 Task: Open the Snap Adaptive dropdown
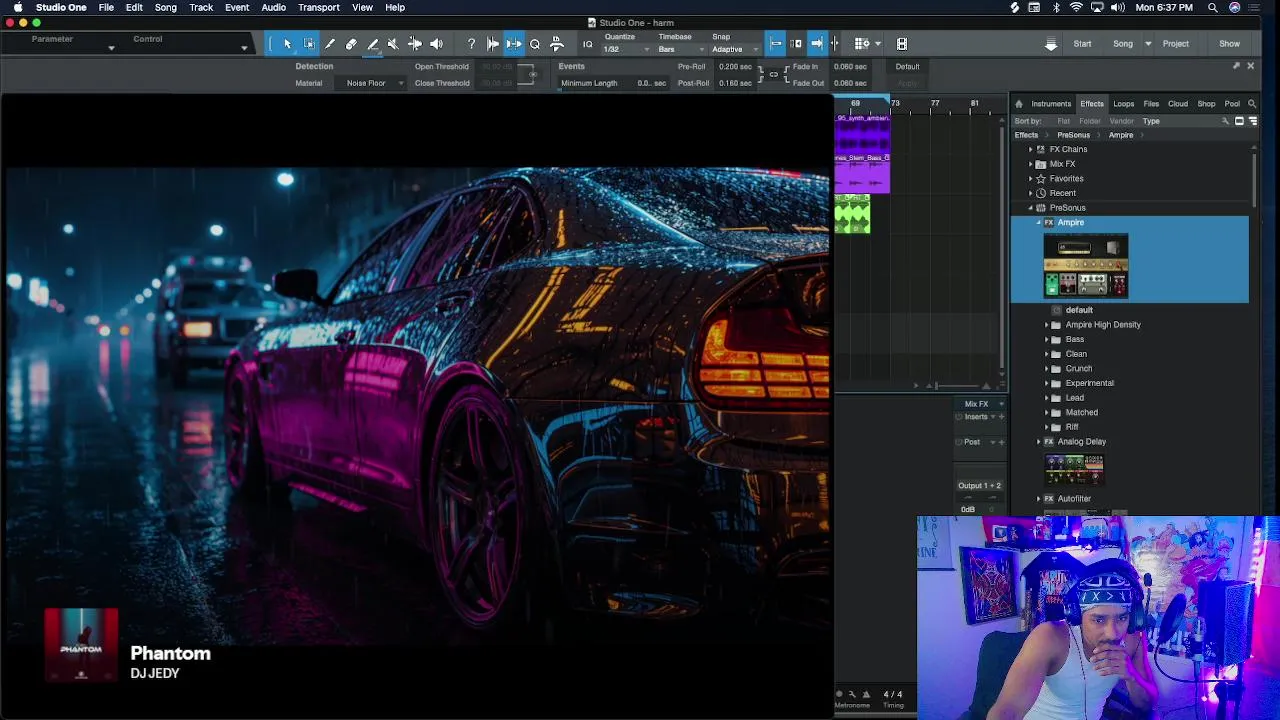pos(734,49)
